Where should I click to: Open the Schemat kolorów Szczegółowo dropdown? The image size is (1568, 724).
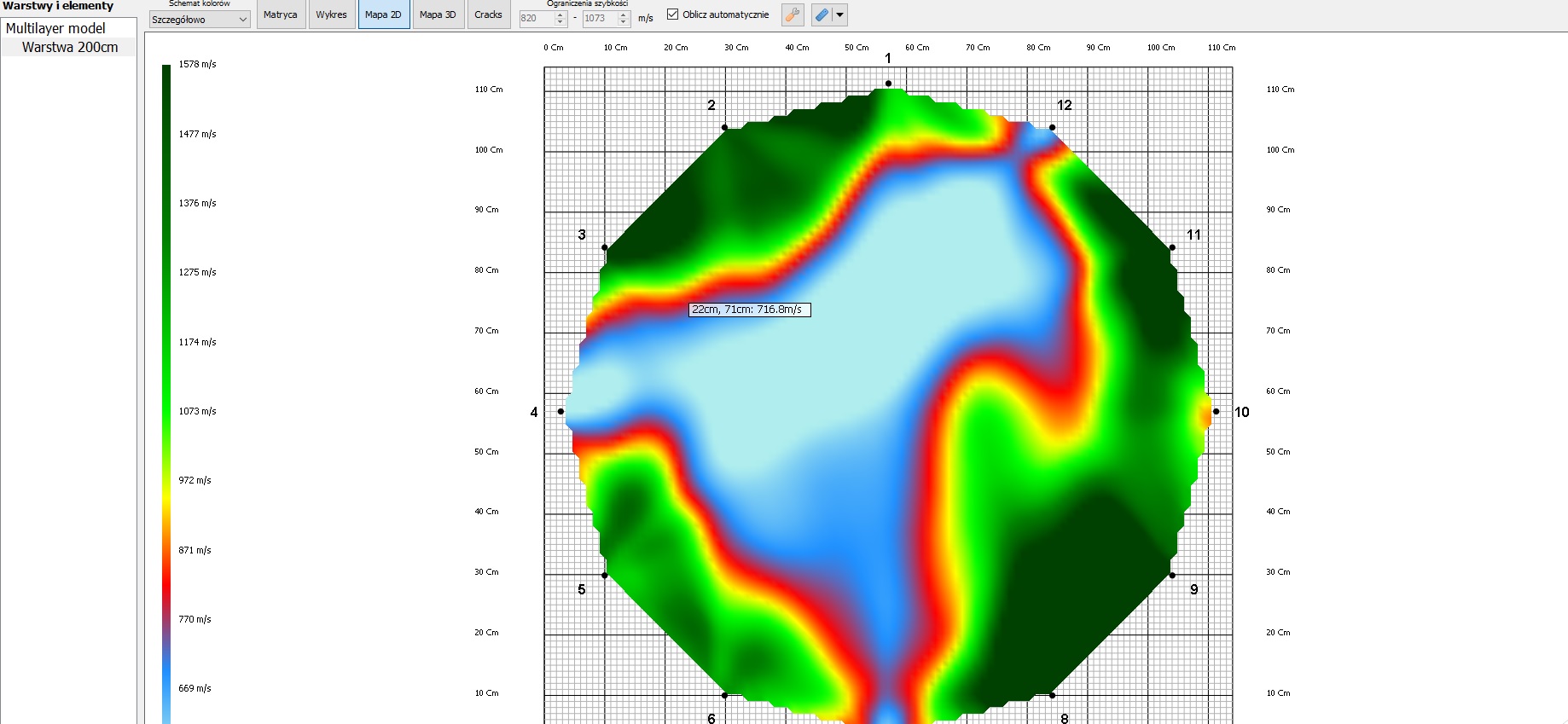pos(199,20)
